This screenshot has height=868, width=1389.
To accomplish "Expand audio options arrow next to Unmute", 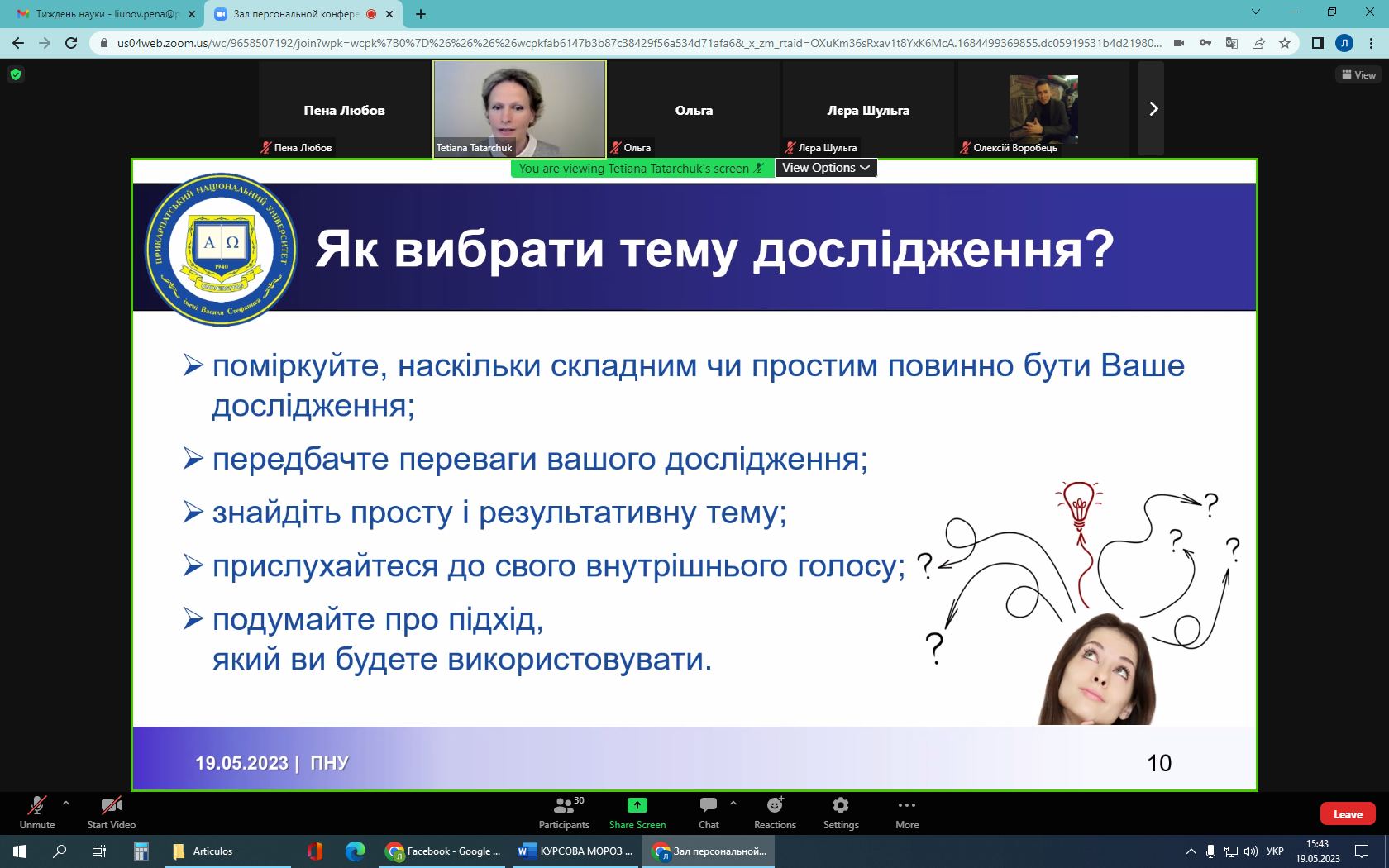I will click(66, 803).
